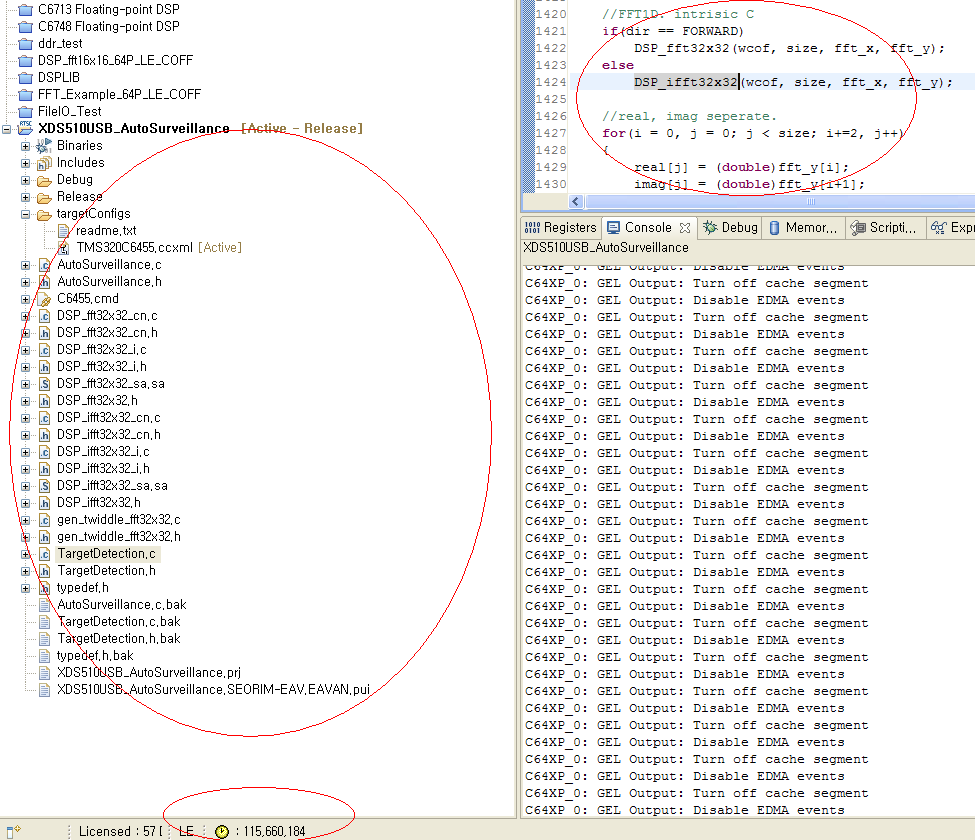The height and width of the screenshot is (840, 975).
Task: Click the FileIO_Test project folder icon
Action: [x=25, y=112]
